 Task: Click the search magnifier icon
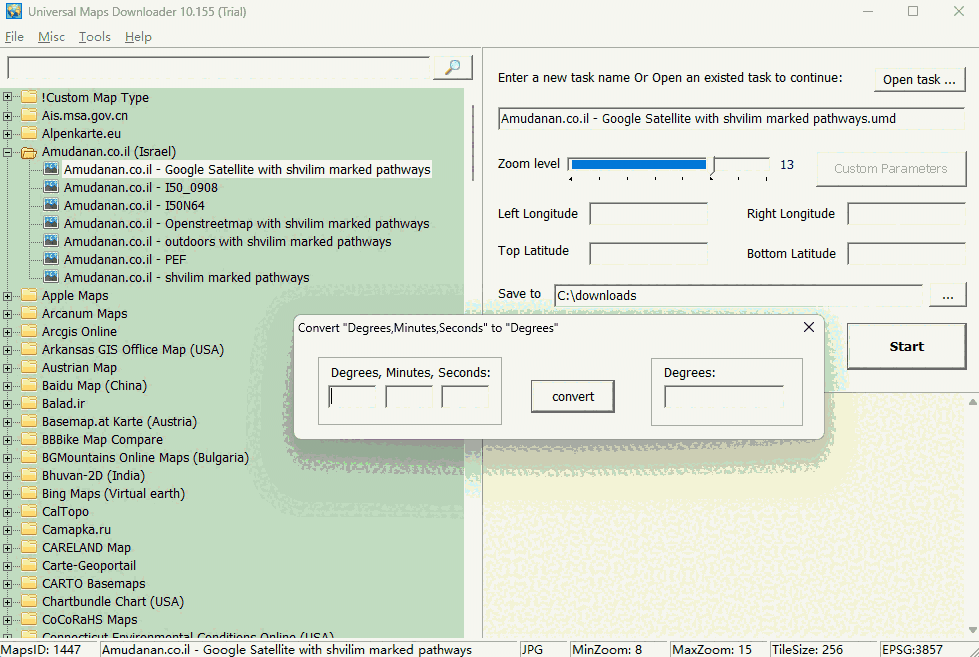coord(450,66)
